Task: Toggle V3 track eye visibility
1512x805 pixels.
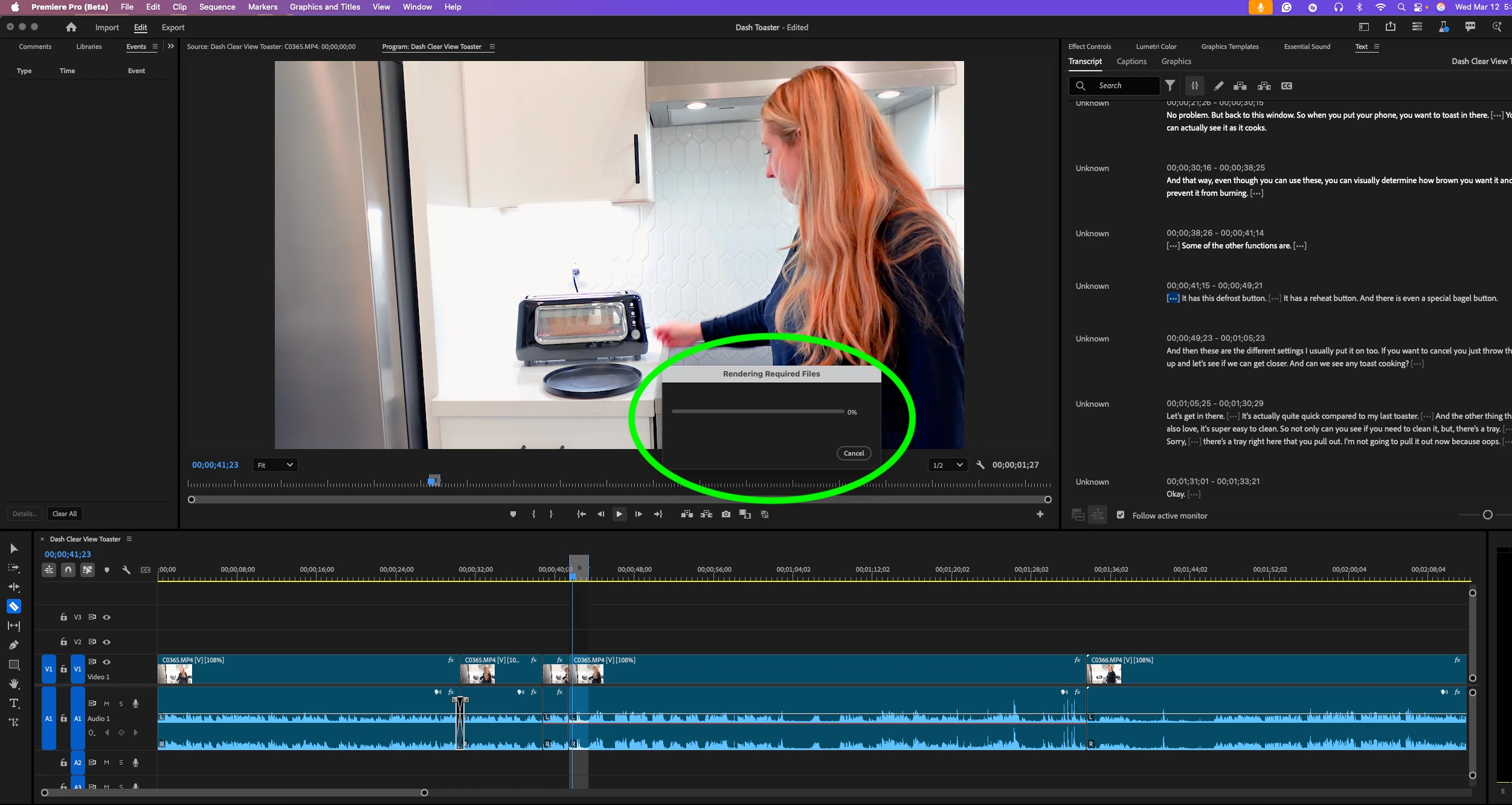Action: click(107, 617)
